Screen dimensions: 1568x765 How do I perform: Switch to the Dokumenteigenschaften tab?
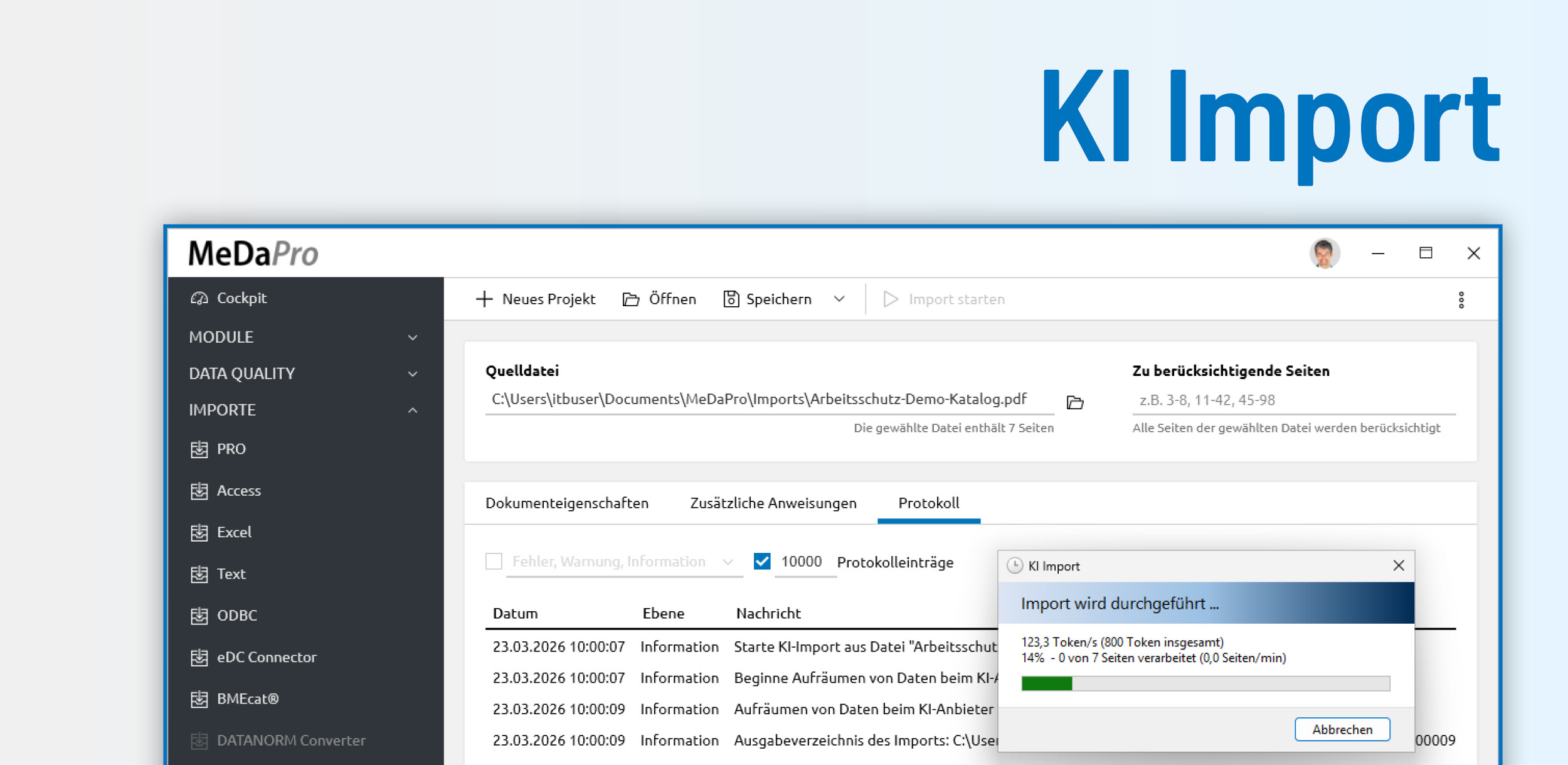tap(567, 503)
